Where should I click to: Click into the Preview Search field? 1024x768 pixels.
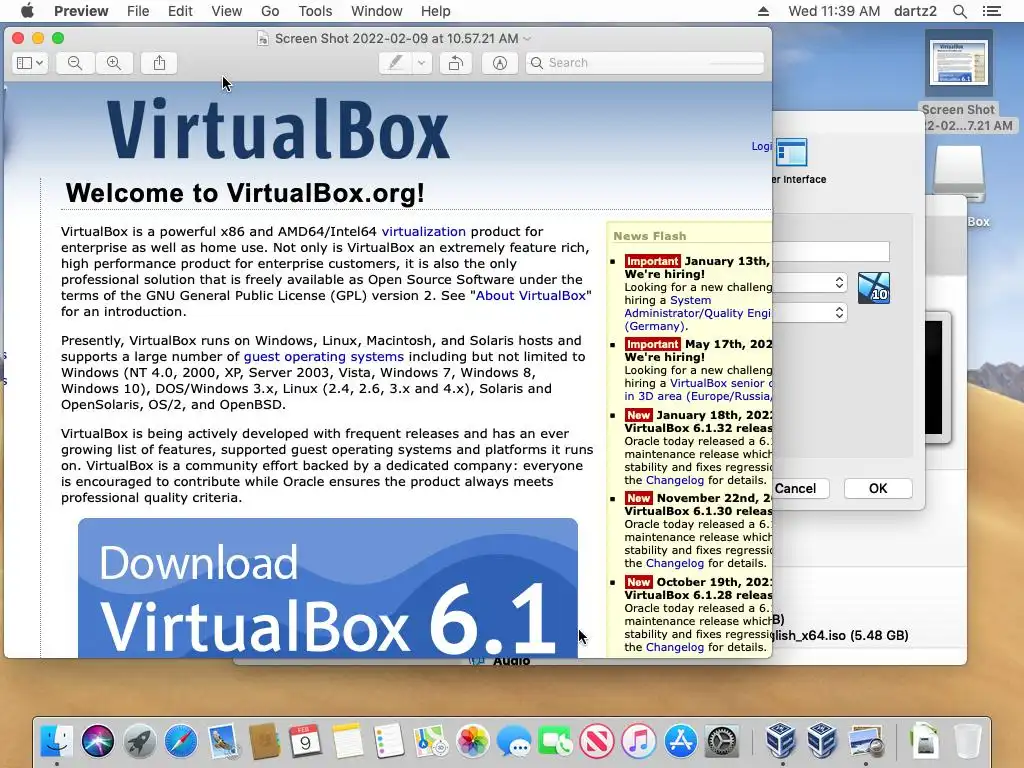(645, 63)
